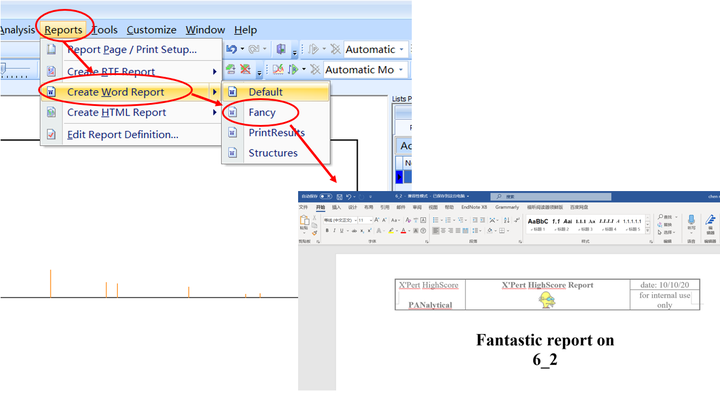The width and height of the screenshot is (720, 400).
Task: Click the align left icon
Action: 436,231
